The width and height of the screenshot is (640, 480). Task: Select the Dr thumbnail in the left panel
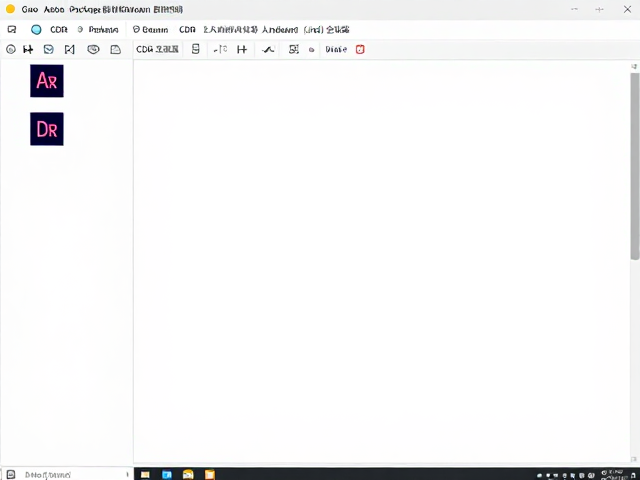47,129
